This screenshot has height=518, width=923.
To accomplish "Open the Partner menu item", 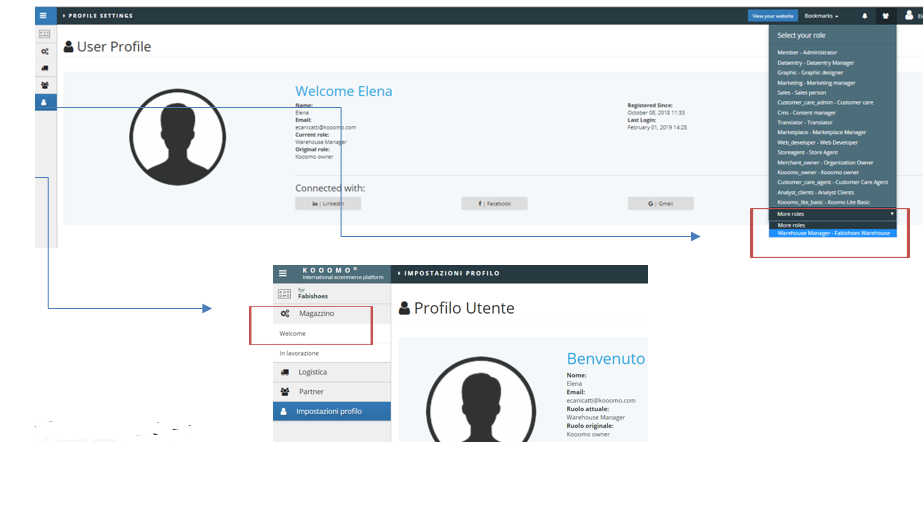I will 332,391.
